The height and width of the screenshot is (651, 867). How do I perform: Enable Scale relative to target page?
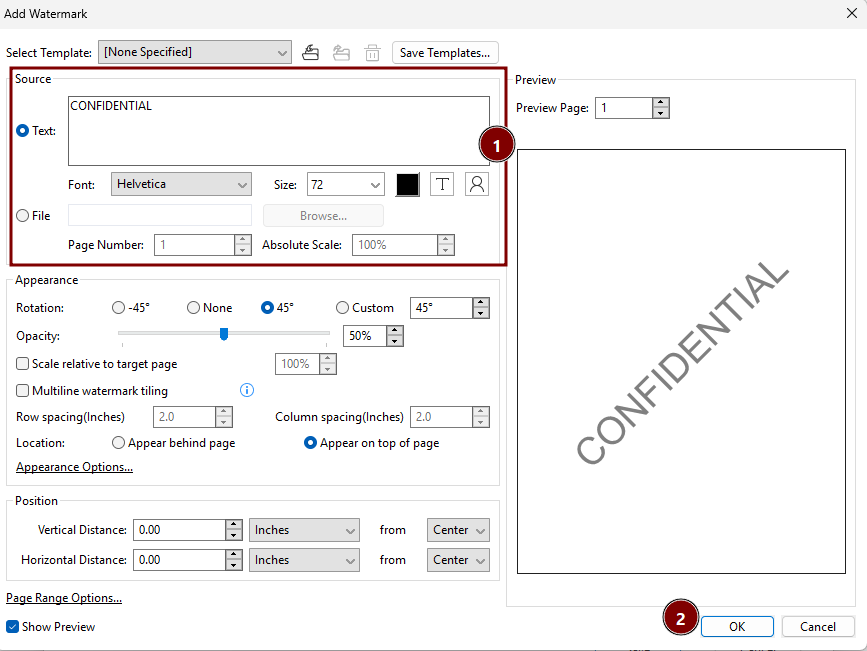tap(22, 363)
